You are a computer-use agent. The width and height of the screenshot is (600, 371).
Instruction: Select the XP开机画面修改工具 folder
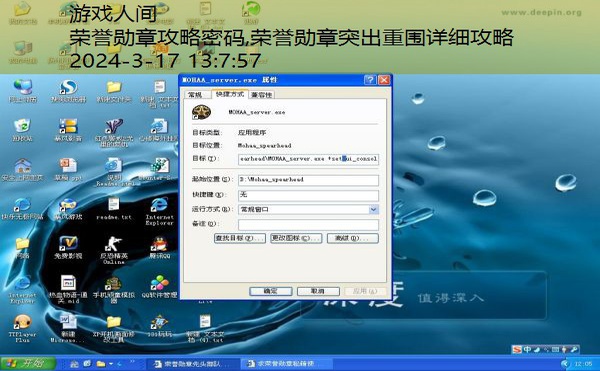pos(114,329)
